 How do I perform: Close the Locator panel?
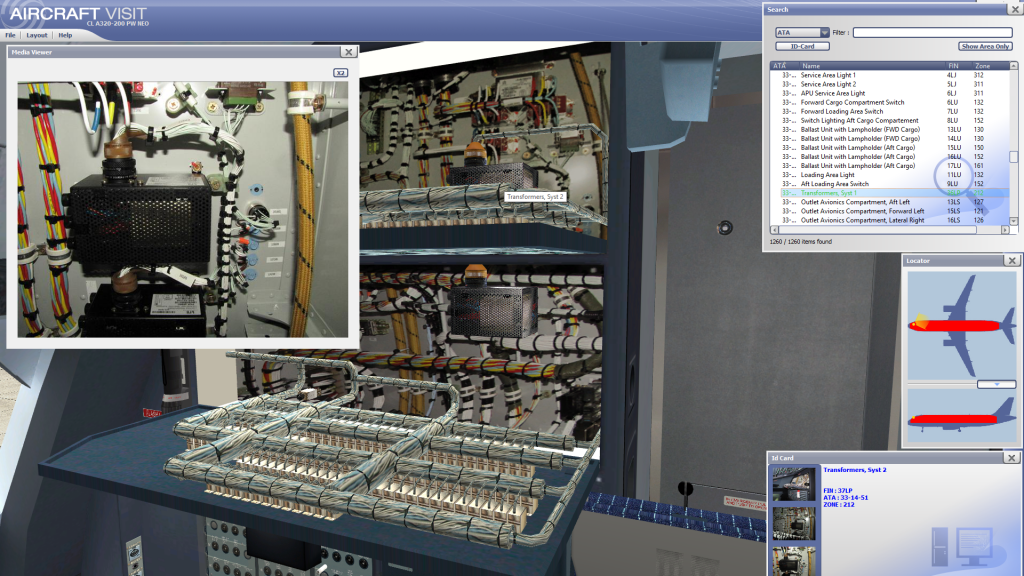click(1012, 261)
